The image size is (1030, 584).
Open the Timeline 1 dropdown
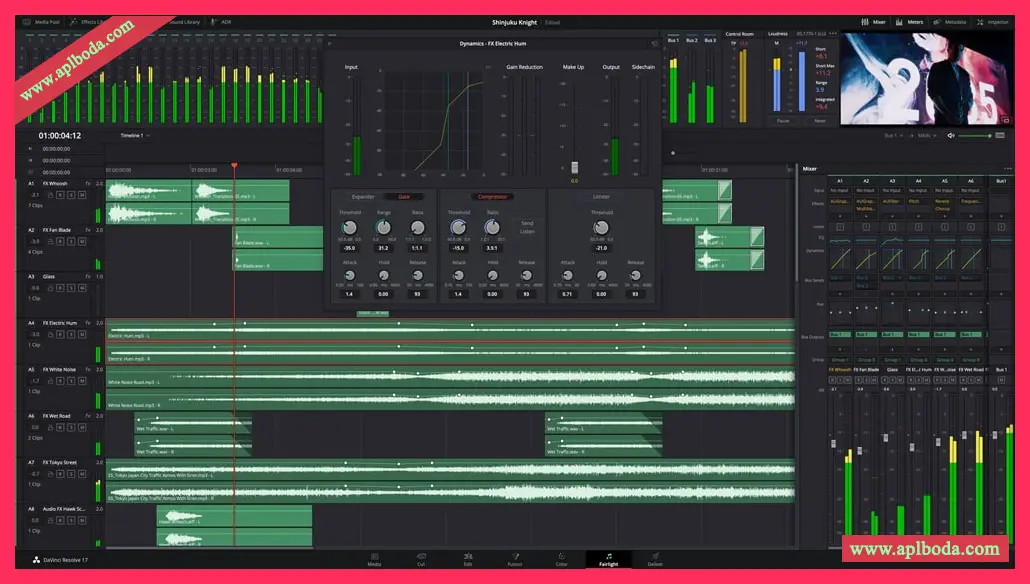pos(134,135)
